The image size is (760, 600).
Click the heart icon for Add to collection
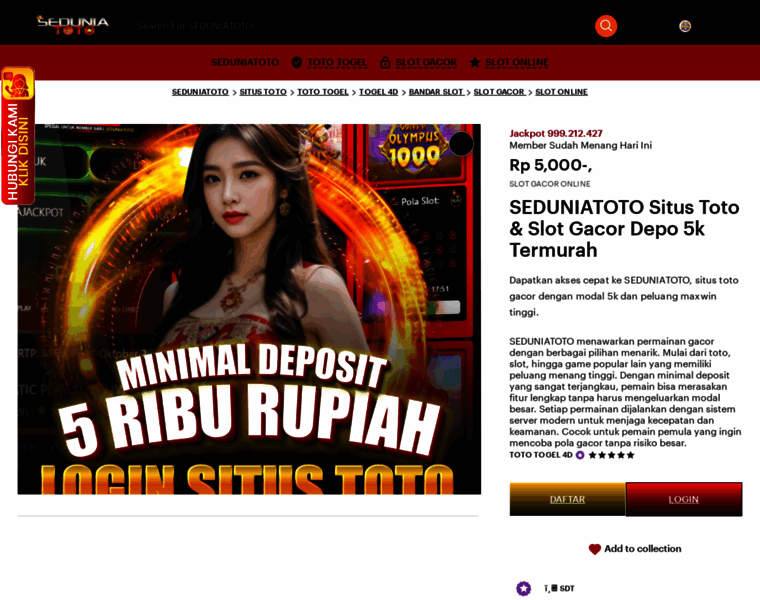coord(595,549)
